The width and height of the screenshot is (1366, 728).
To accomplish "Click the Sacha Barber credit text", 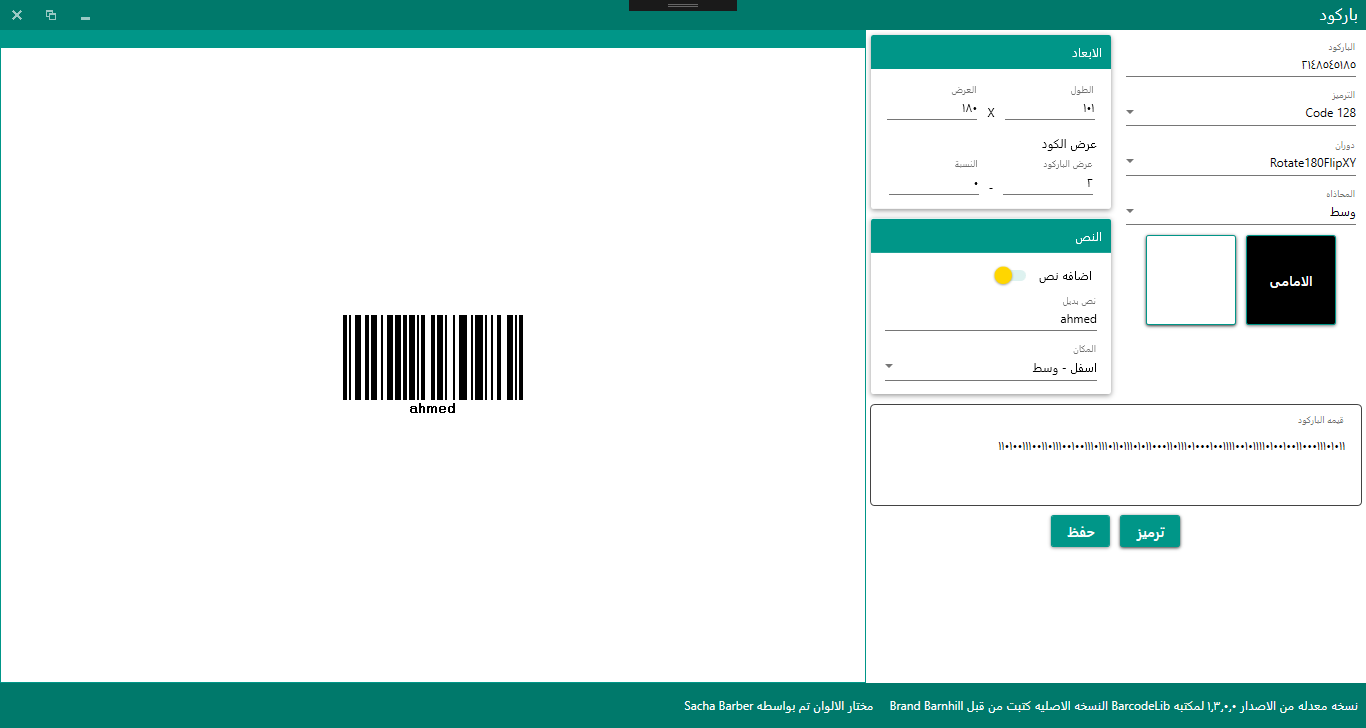I will pos(720,705).
